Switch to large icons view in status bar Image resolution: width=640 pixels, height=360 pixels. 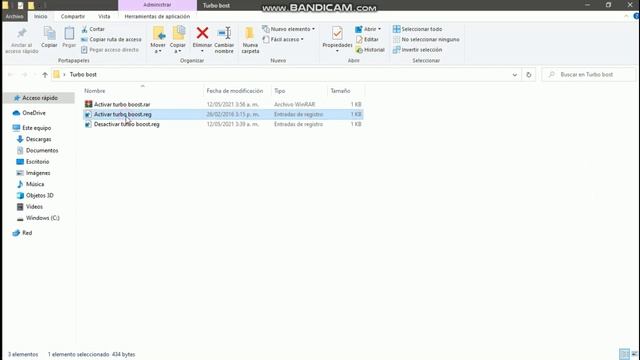tap(634, 354)
